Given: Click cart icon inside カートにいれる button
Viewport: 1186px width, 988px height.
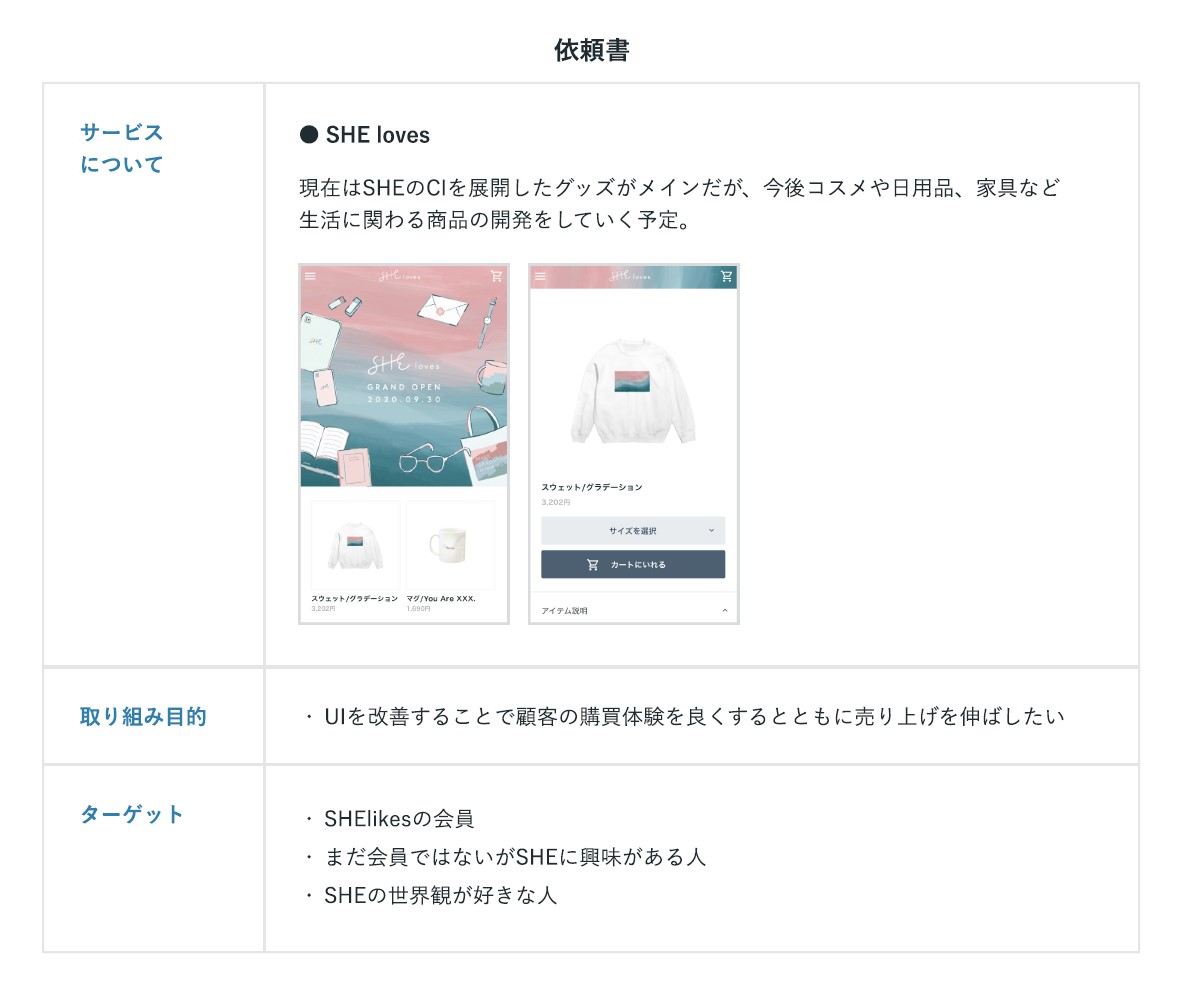Looking at the screenshot, I should 593,564.
